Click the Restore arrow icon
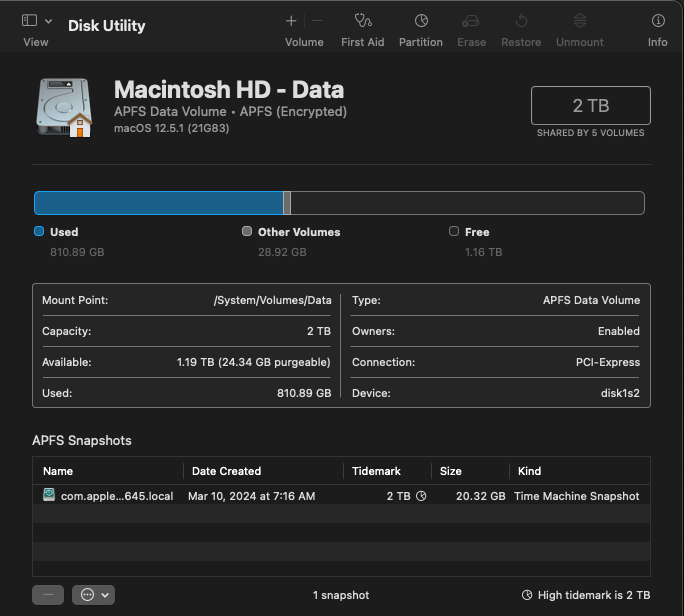 point(521,21)
